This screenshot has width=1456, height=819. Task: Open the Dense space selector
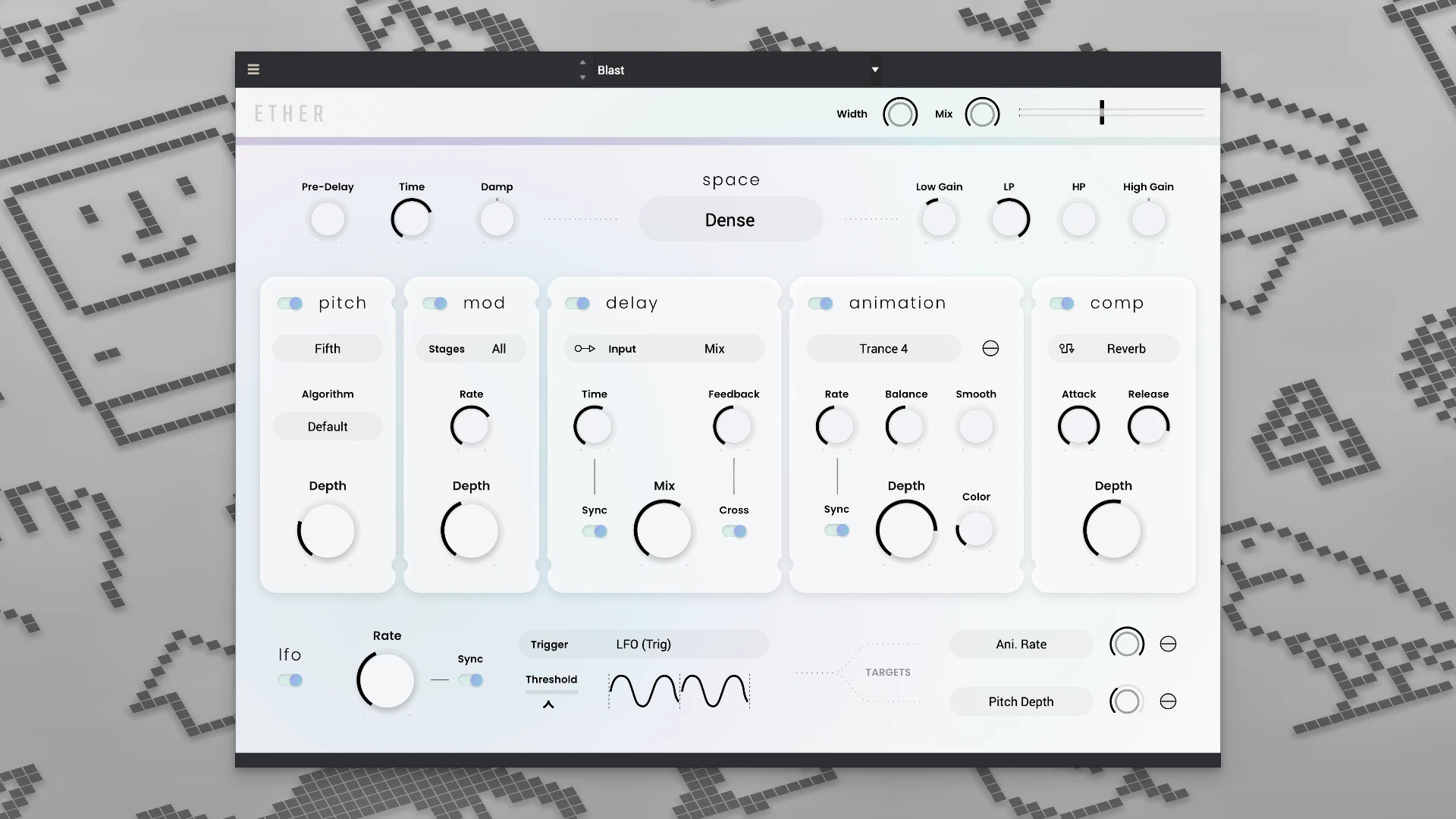[730, 219]
